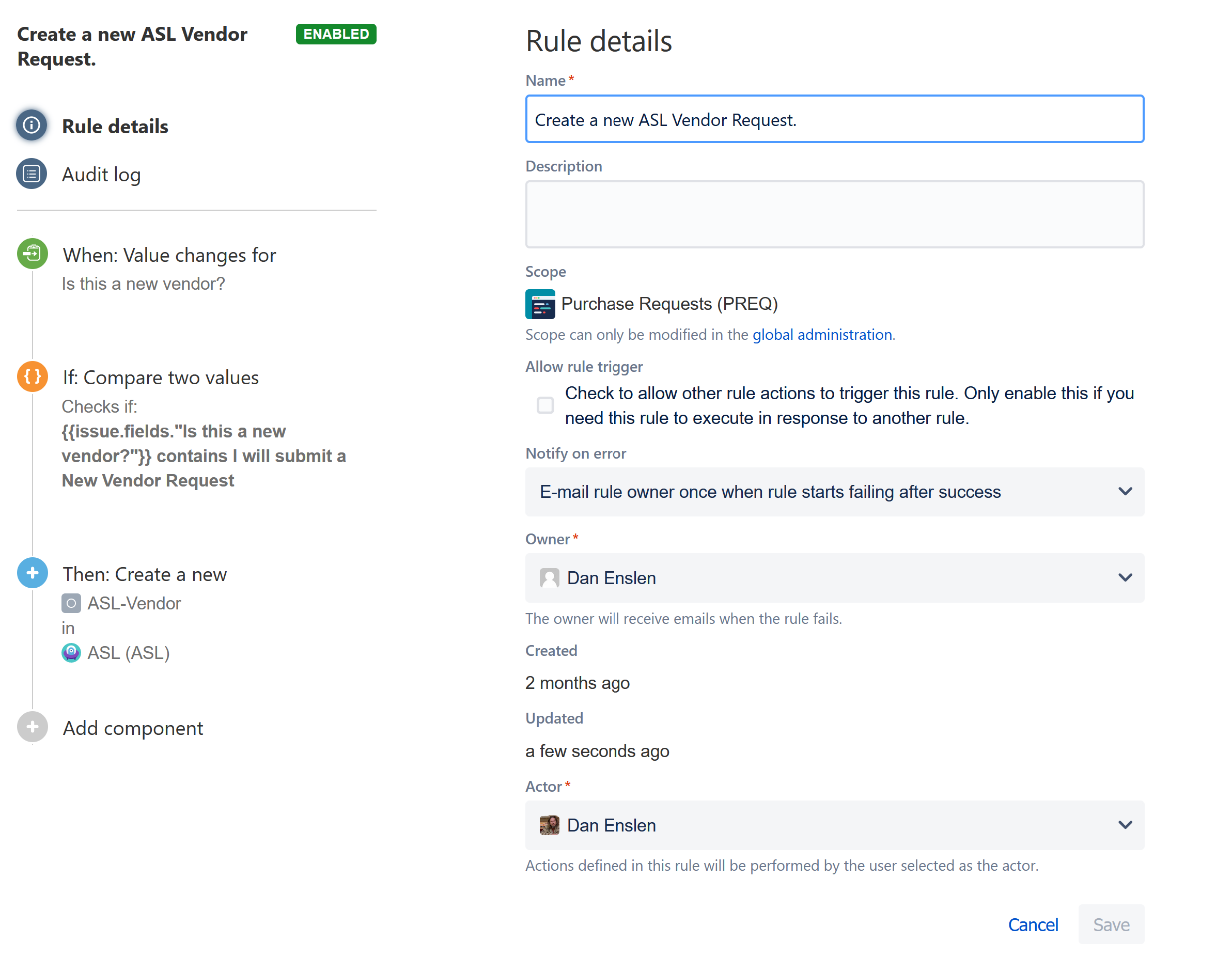1232x973 pixels.
Task: Click into the rule Name field
Action: 834,119
